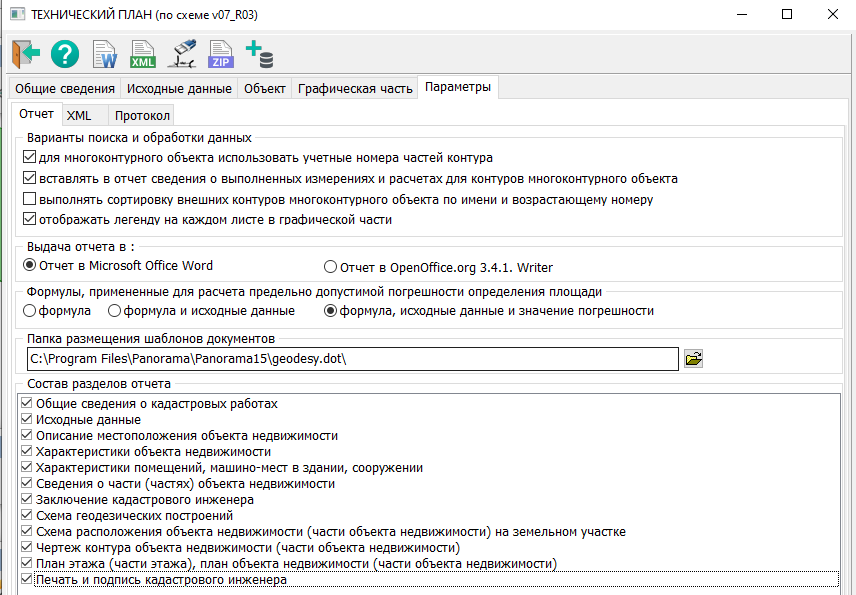856x595 pixels.
Task: Open the 'Протокол' sub-tab
Action: (x=142, y=115)
